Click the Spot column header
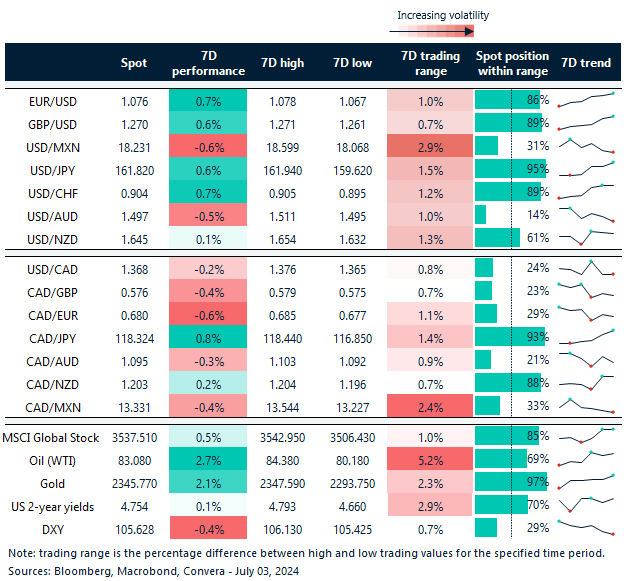This screenshot has width=626, height=581. click(134, 63)
